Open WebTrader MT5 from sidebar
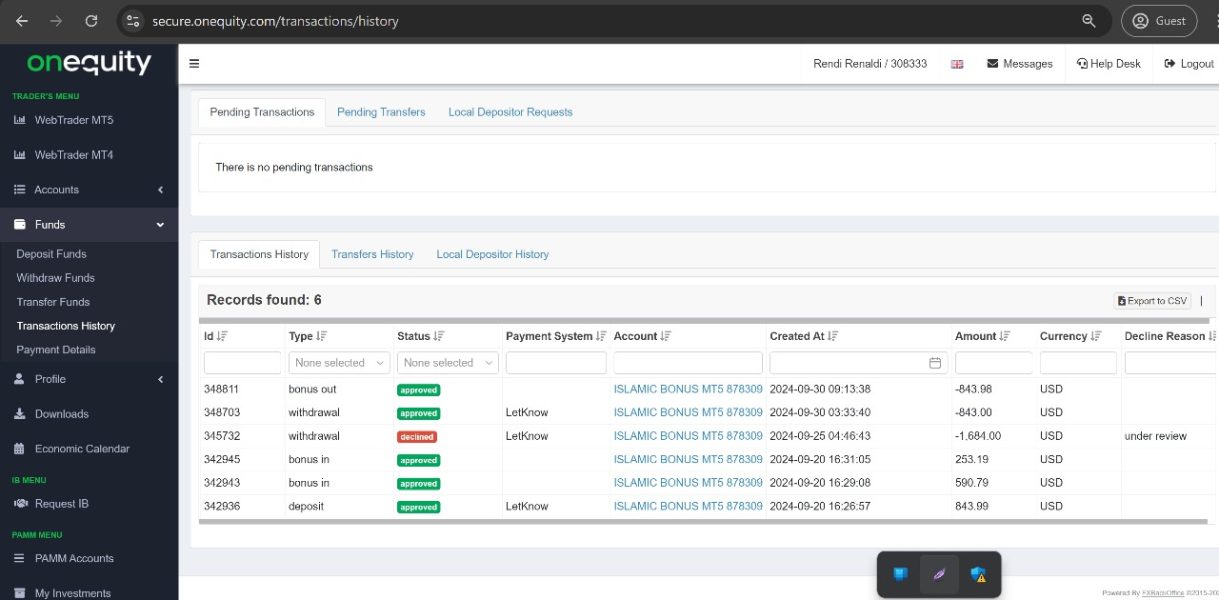Viewport: 1219px width, 600px height. click(73, 121)
